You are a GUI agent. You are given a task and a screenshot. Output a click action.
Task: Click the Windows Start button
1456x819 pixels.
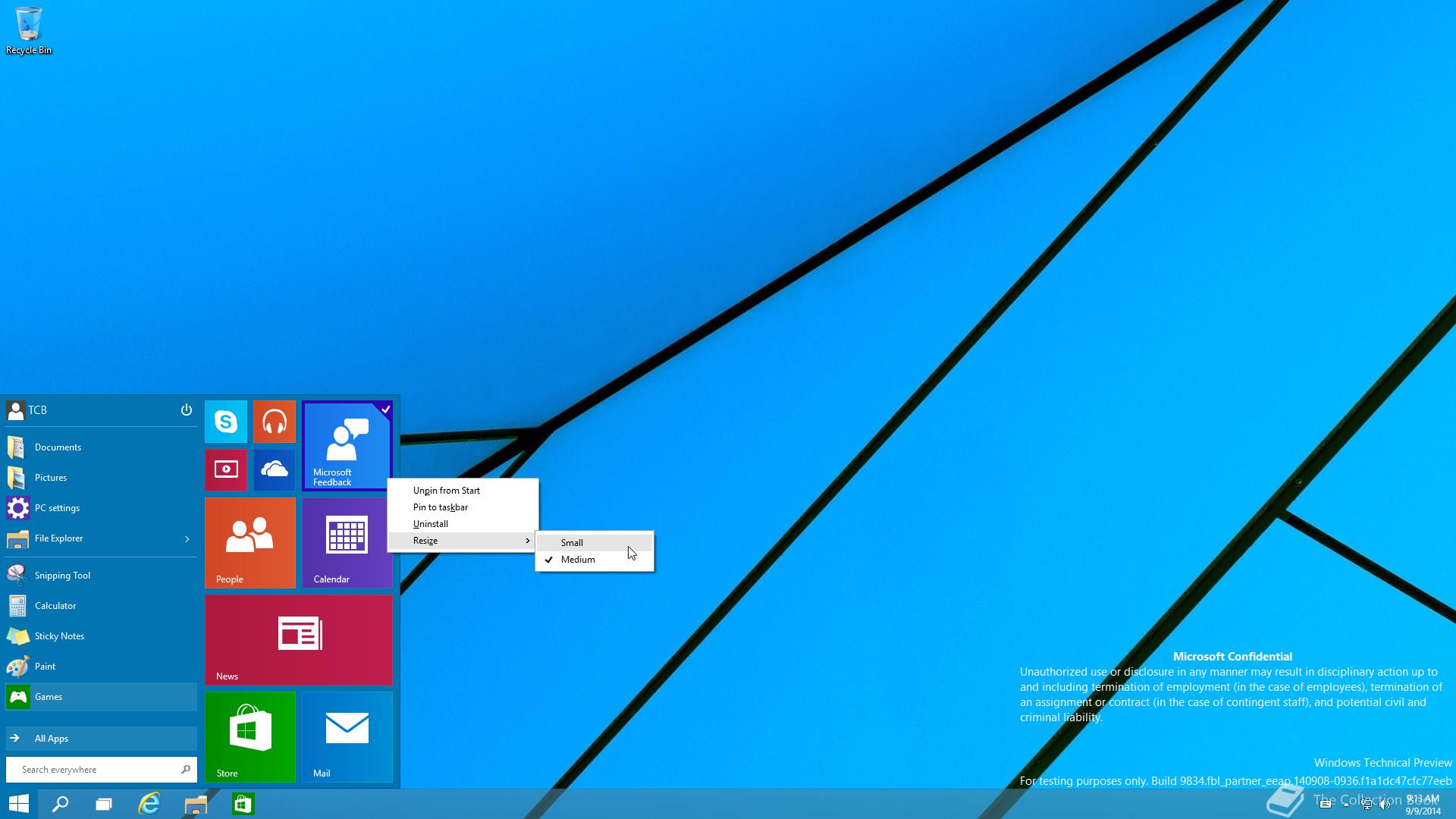point(18,804)
